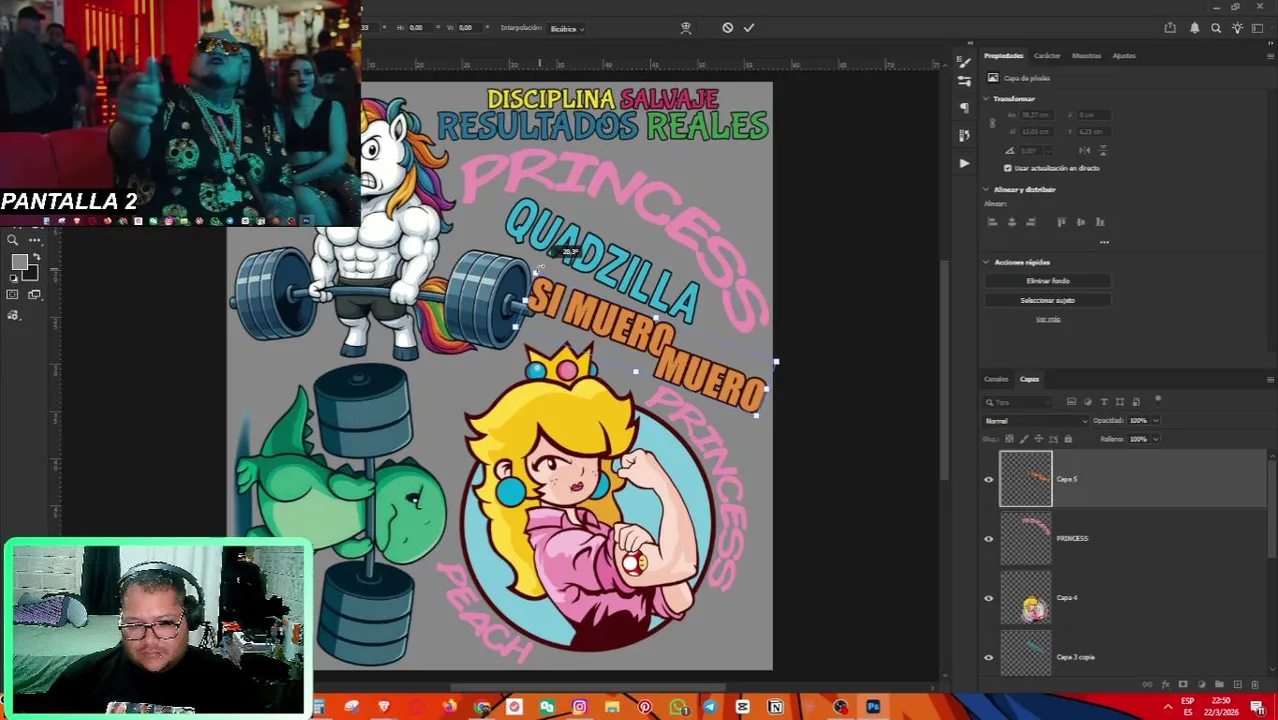The image size is (1278, 720).
Task: Link layers chain icon at panel bottom
Action: (x=1147, y=685)
